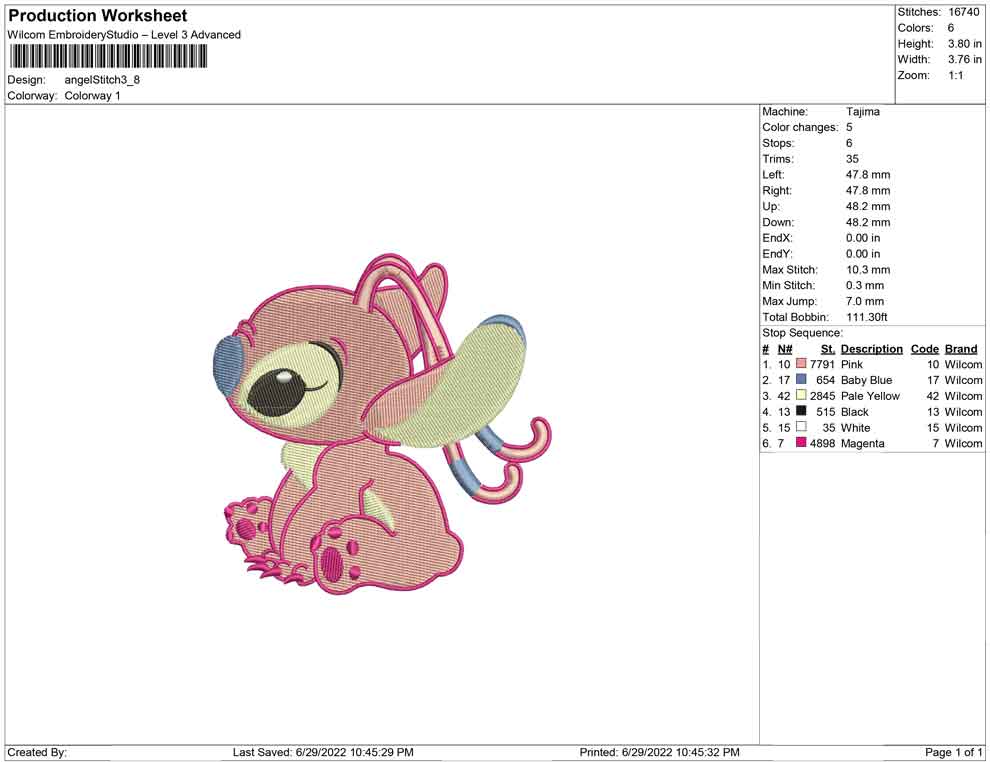Click the 'Stop Sequence:' label
This screenshot has height=762, width=990.
pyautogui.click(x=802, y=333)
